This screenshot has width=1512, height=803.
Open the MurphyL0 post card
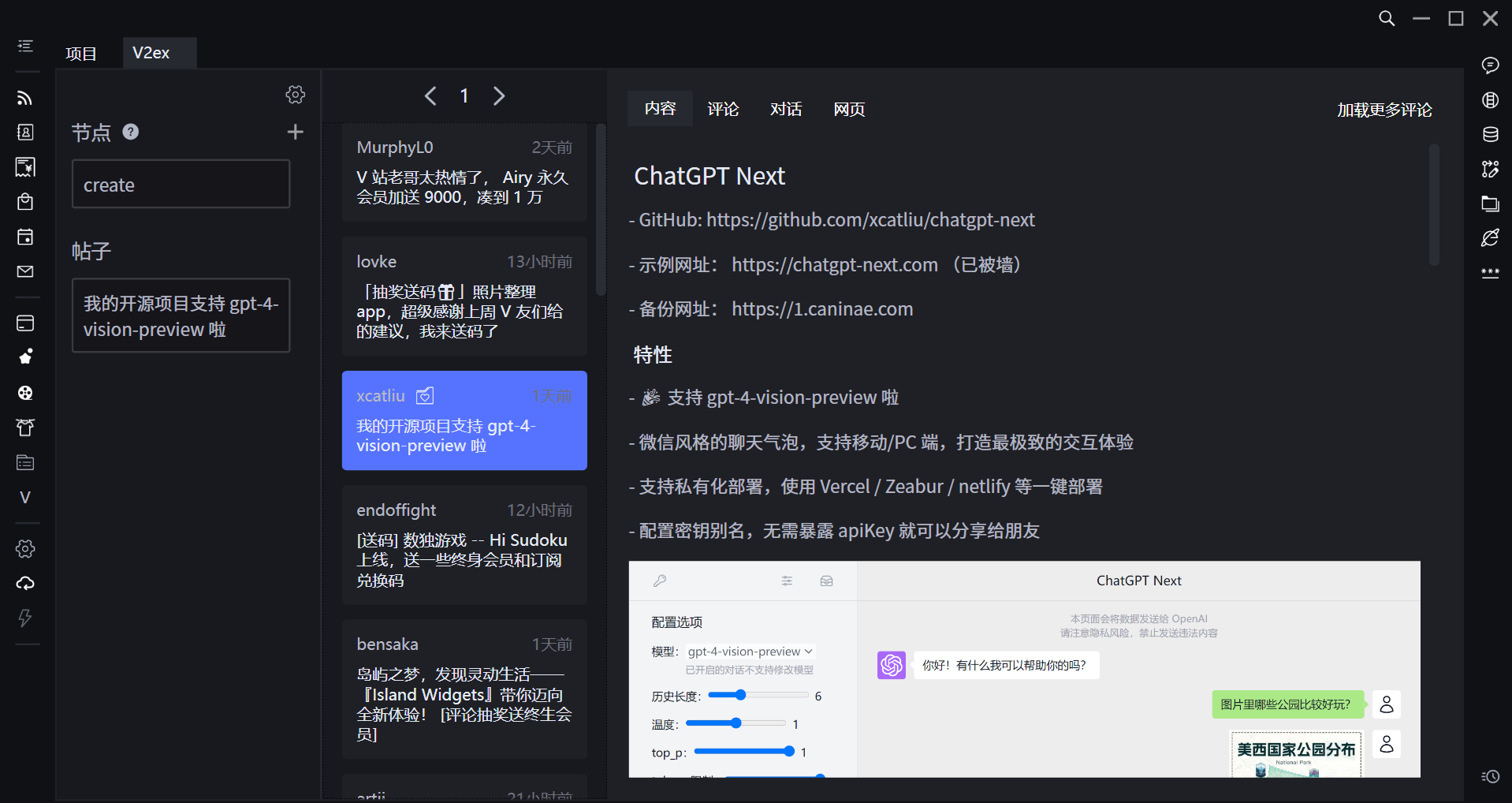[x=464, y=173]
